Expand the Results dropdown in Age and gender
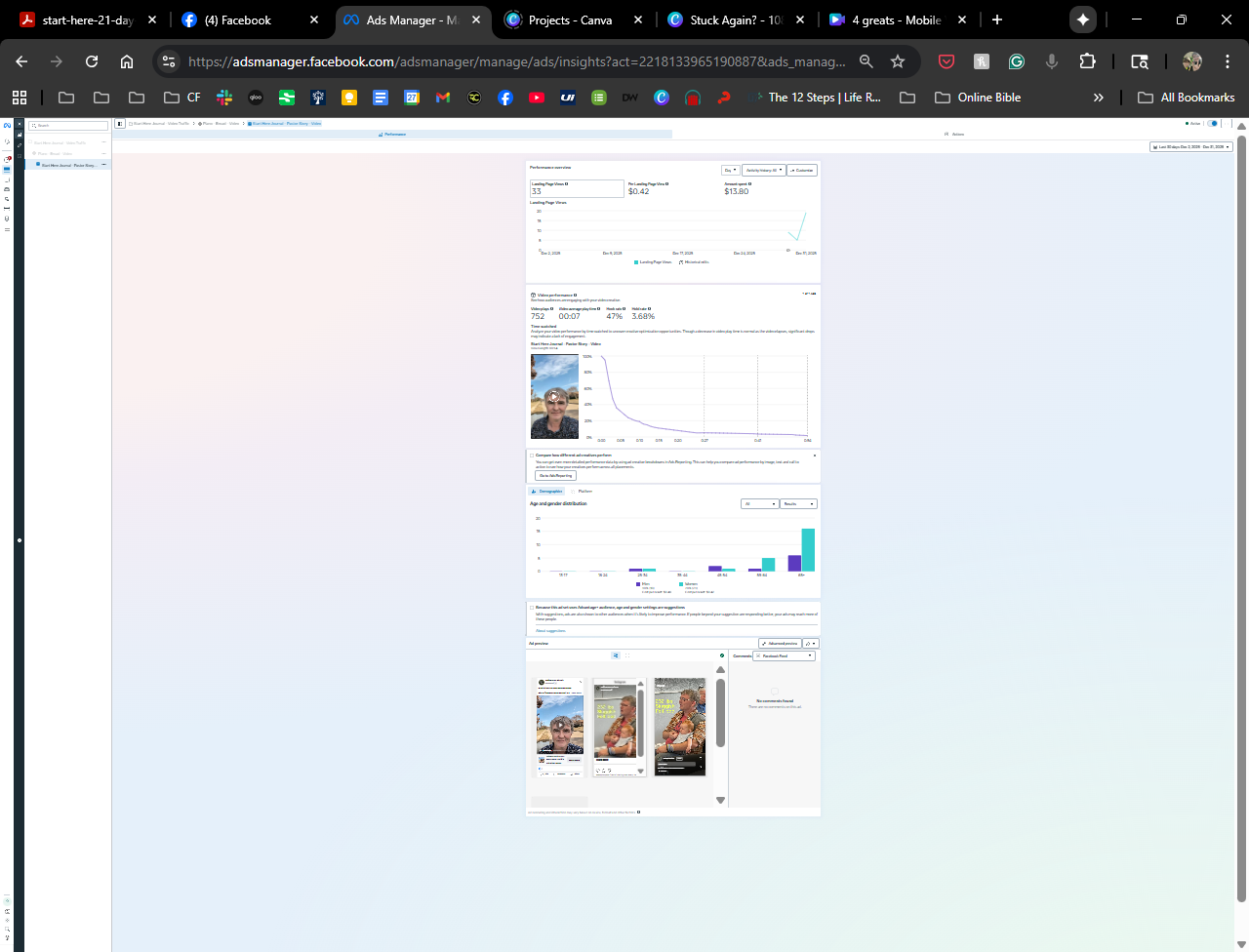This screenshot has width=1249, height=952. click(798, 504)
